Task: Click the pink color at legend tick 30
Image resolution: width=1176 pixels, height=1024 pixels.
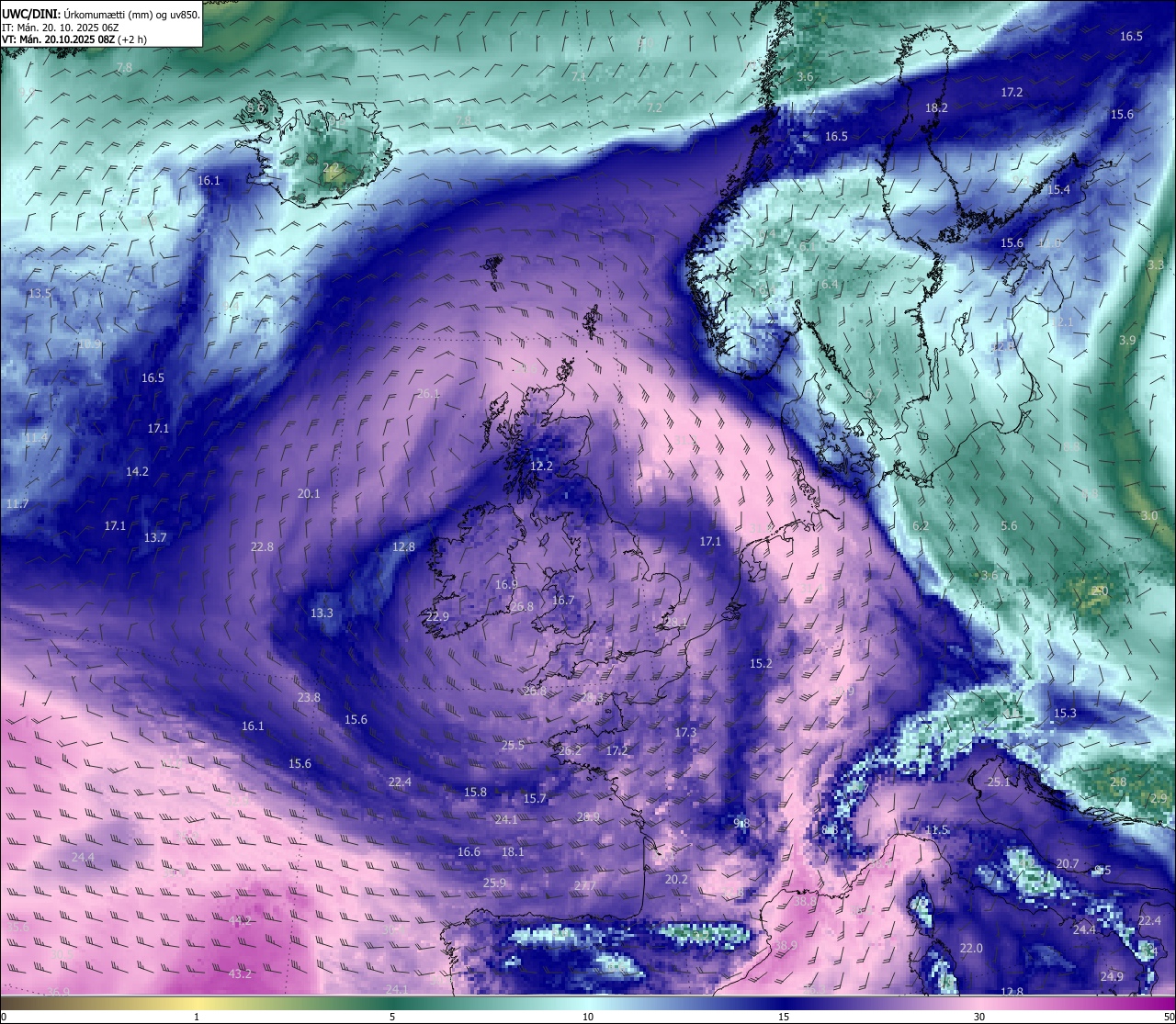Action: click(x=979, y=1003)
